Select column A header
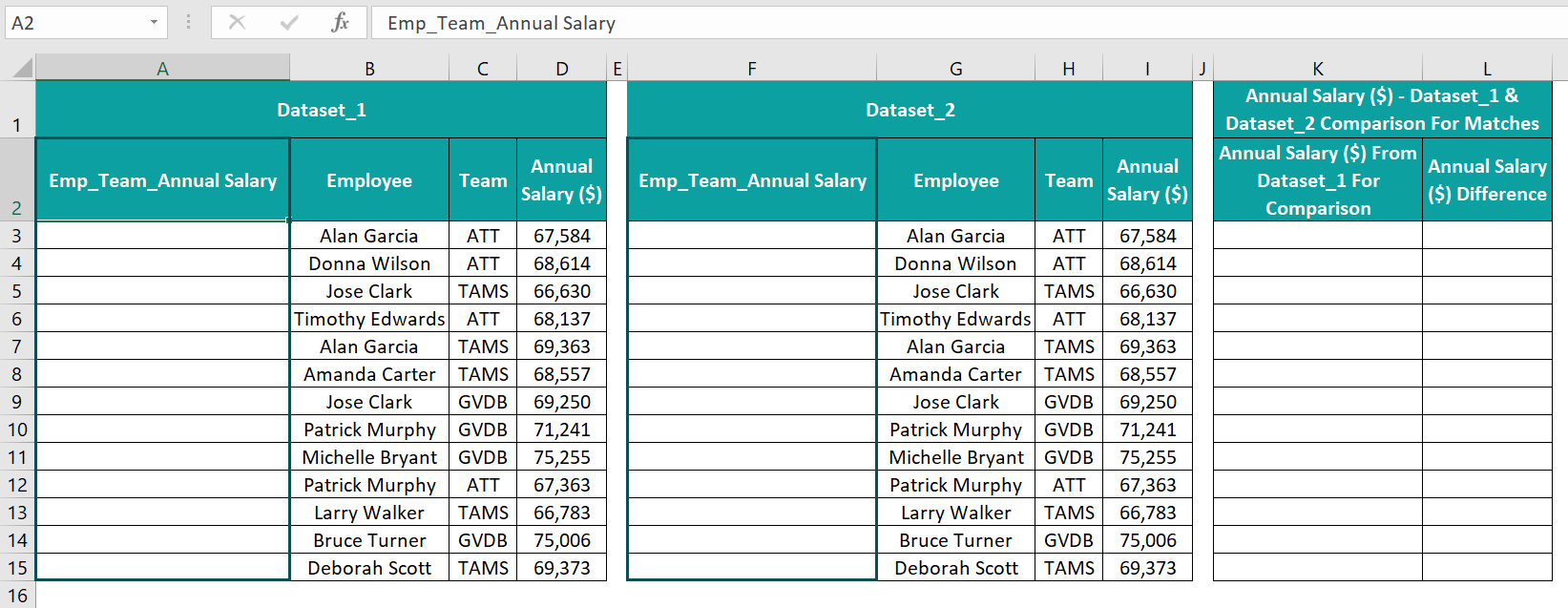 [x=162, y=69]
